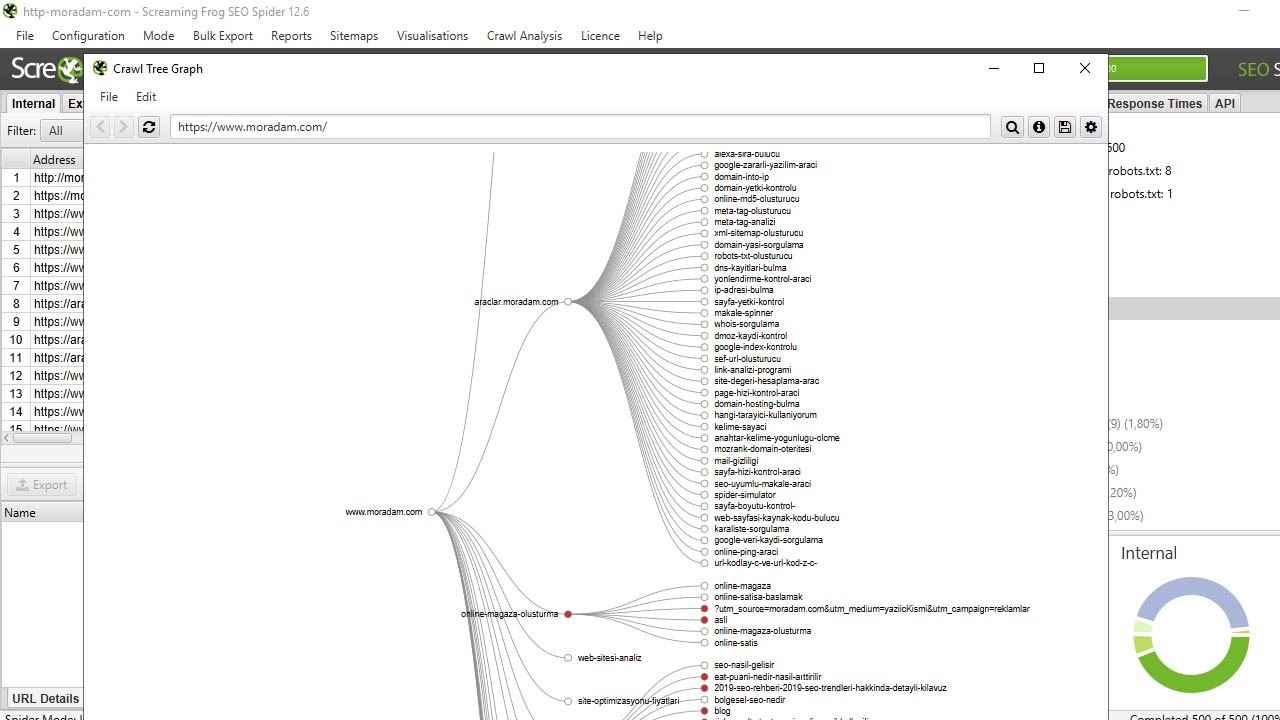Open the Visualisations menu

[432, 35]
